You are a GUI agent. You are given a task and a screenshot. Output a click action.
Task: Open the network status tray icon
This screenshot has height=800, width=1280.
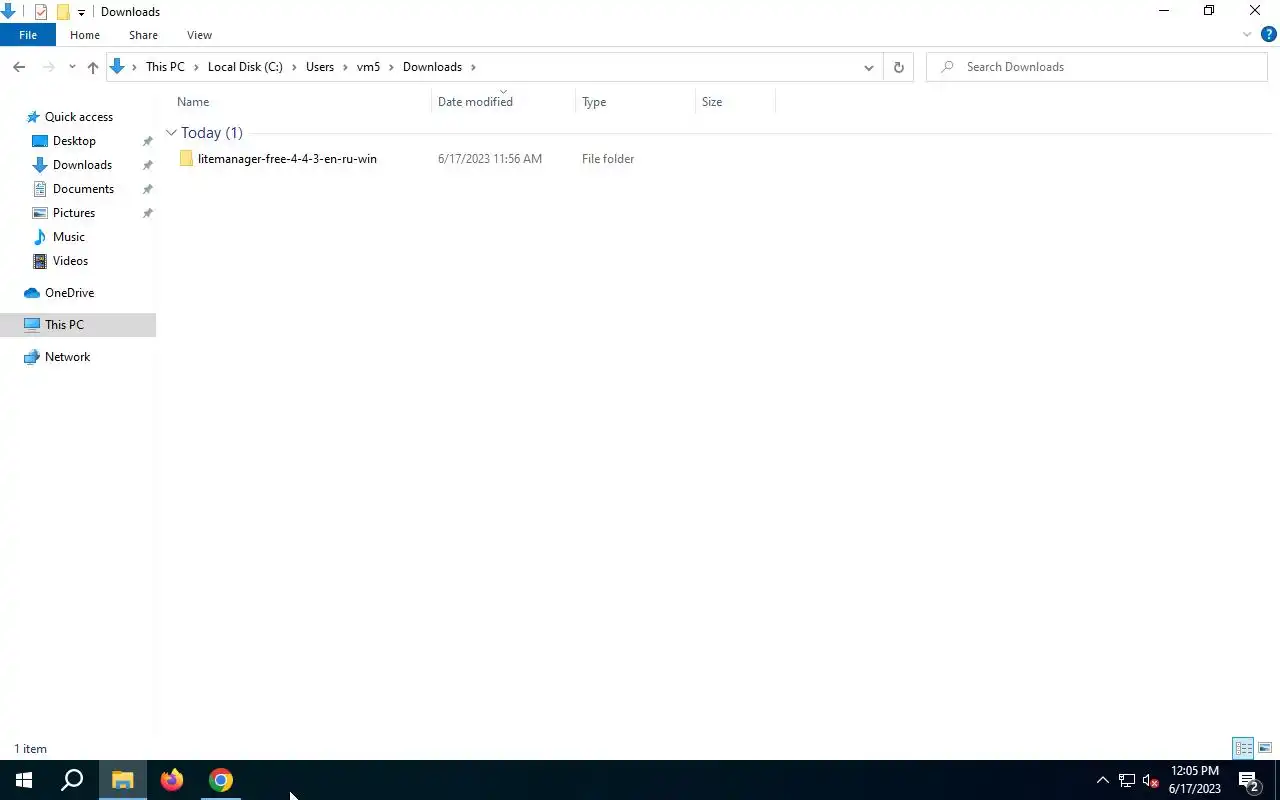[1127, 780]
